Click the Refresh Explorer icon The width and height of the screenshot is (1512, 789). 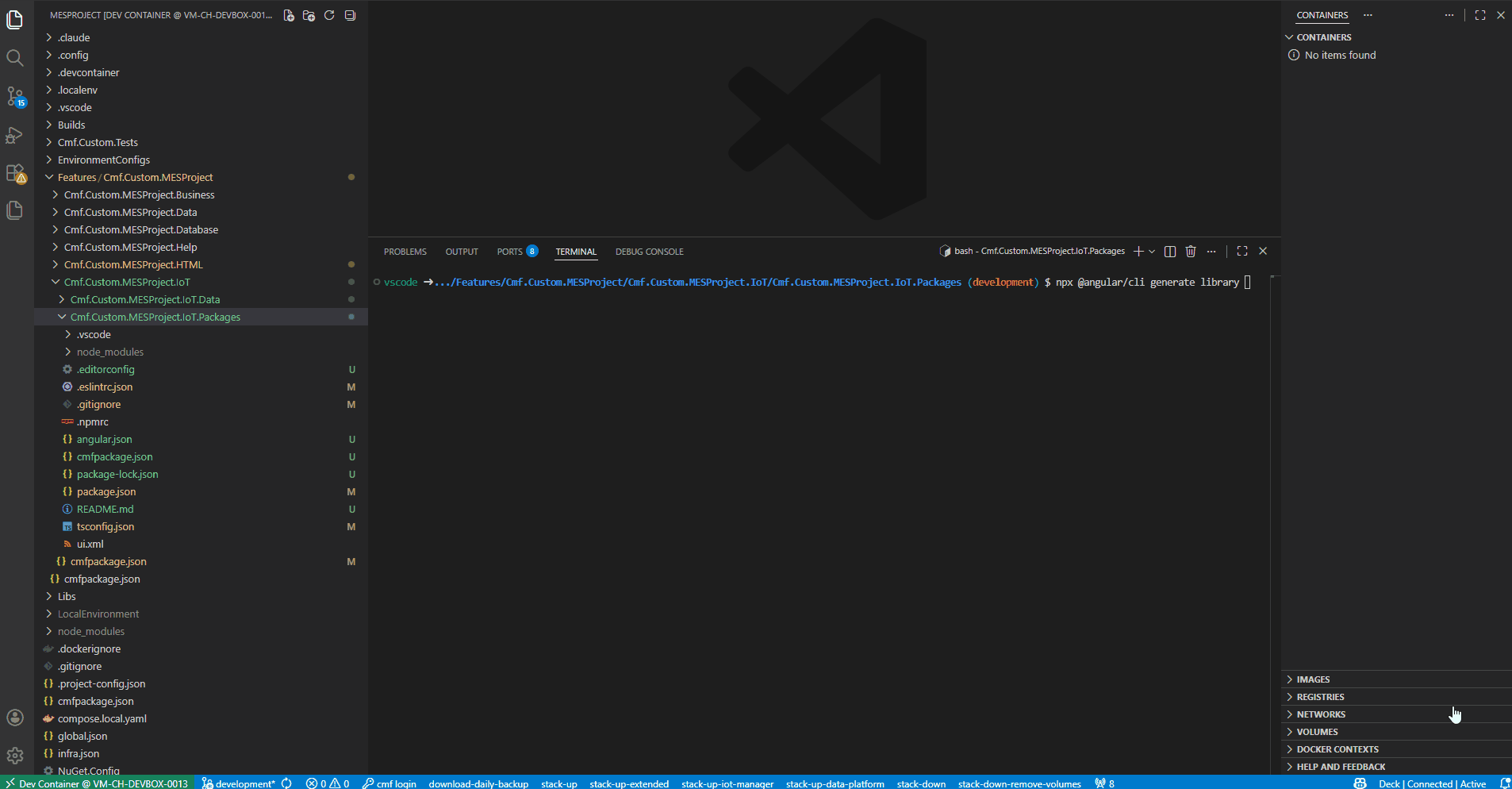(x=329, y=15)
